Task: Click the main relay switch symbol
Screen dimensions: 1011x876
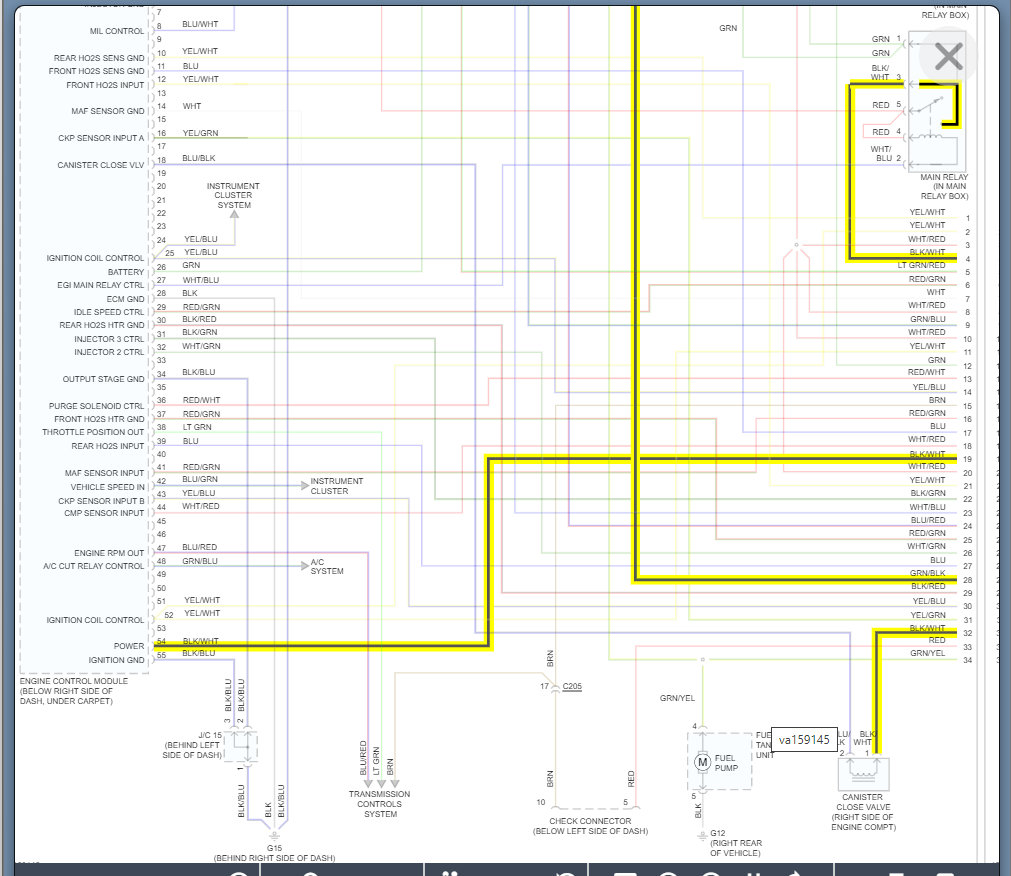Action: click(930, 104)
